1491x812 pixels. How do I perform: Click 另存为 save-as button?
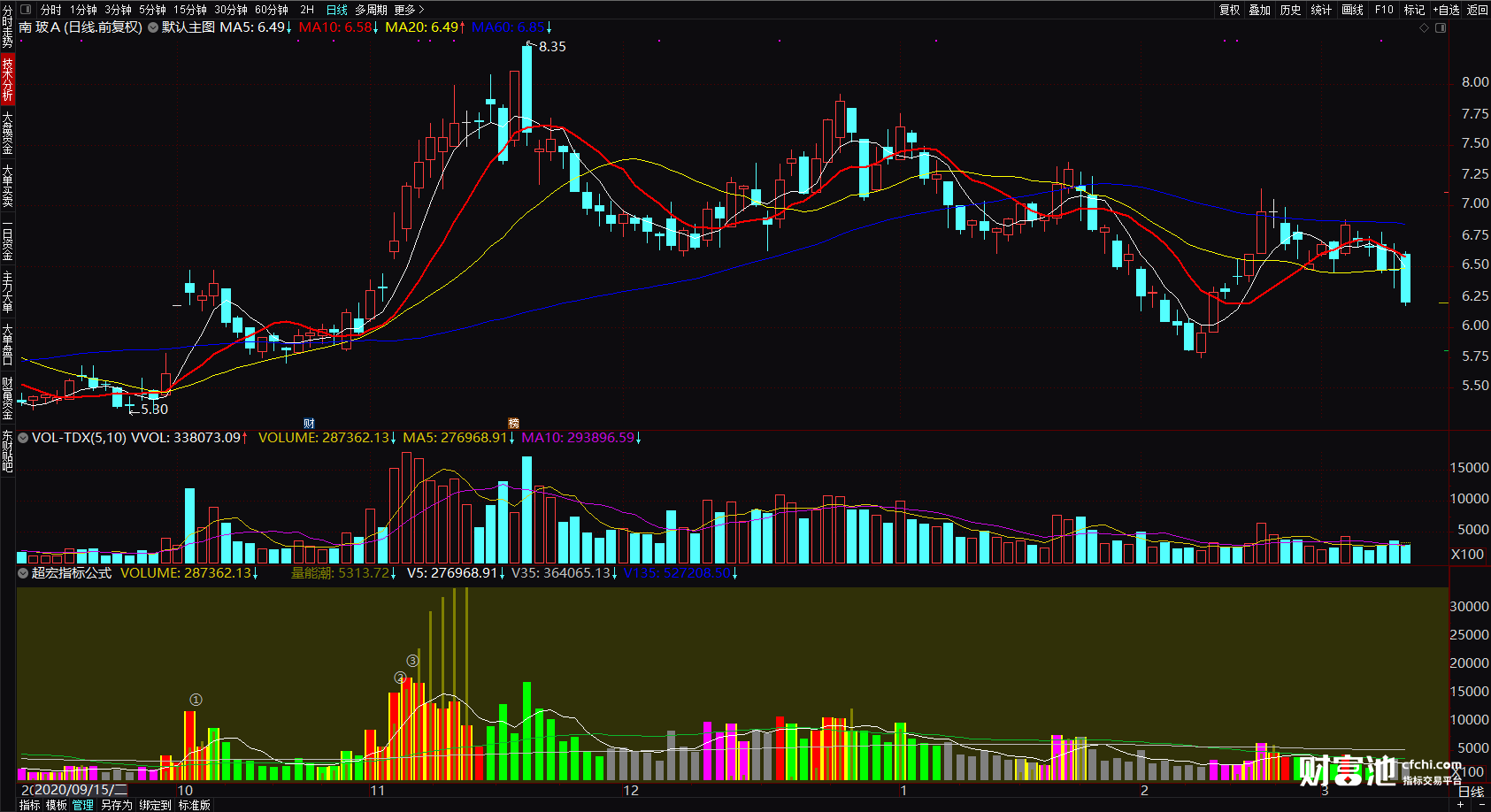[x=117, y=805]
